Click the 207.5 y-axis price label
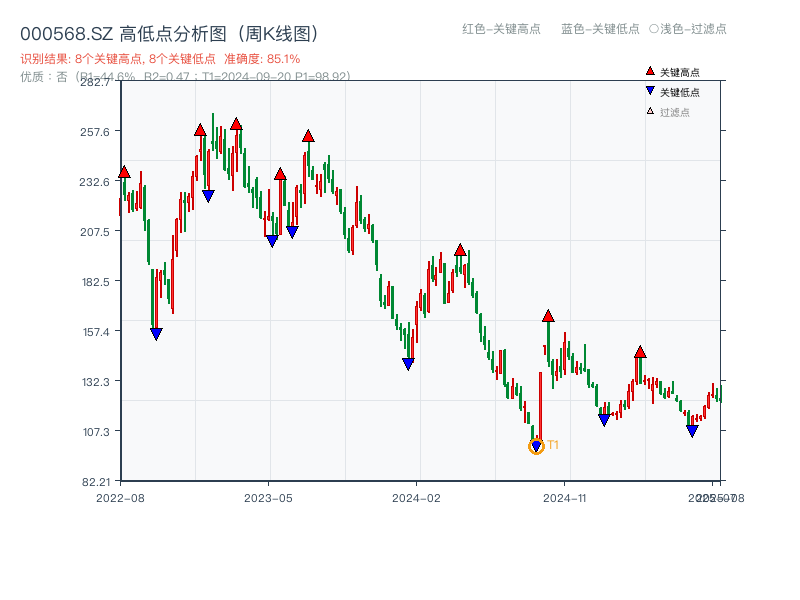The image size is (800, 600). point(95,232)
